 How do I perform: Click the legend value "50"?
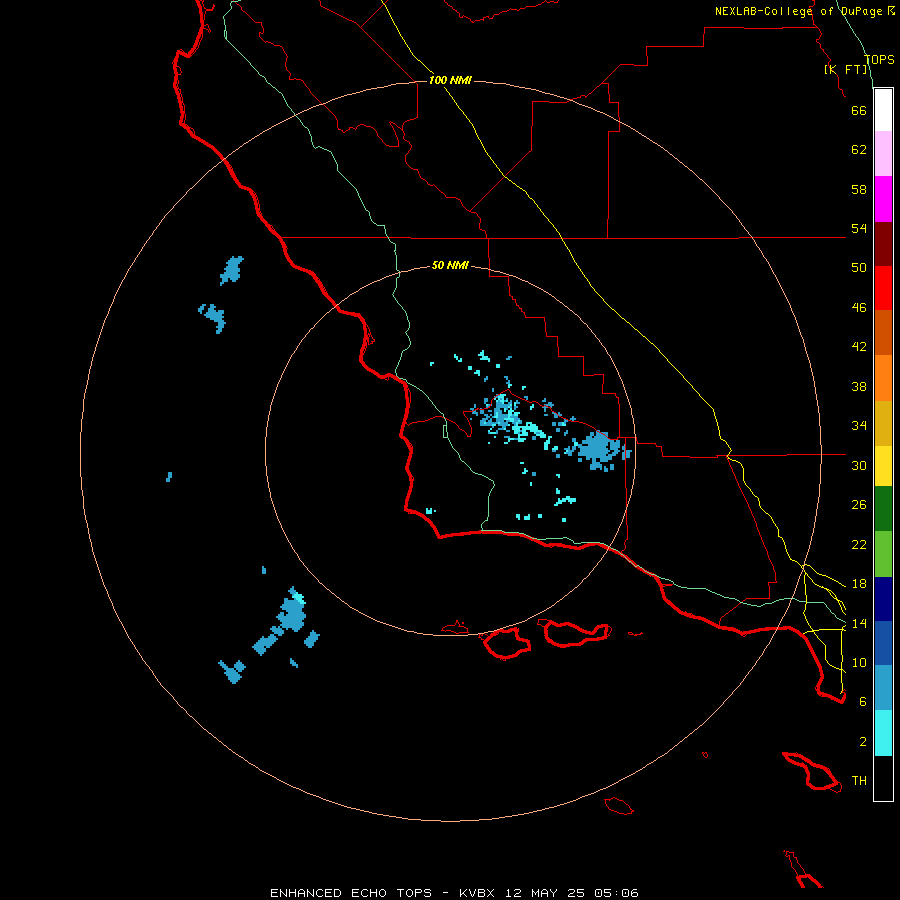pyautogui.click(x=859, y=268)
